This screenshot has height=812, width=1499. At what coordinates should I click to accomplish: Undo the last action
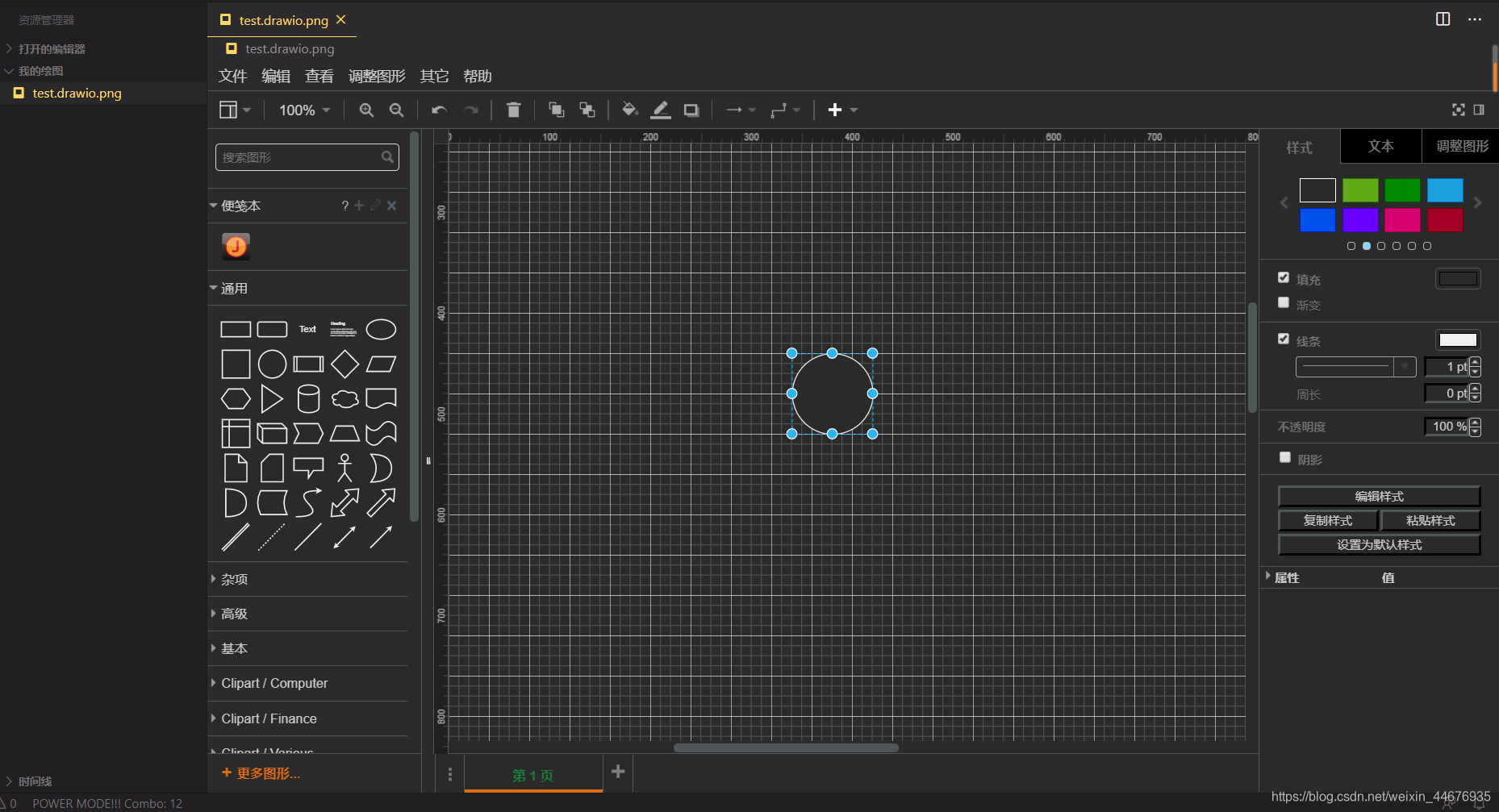pyautogui.click(x=439, y=110)
